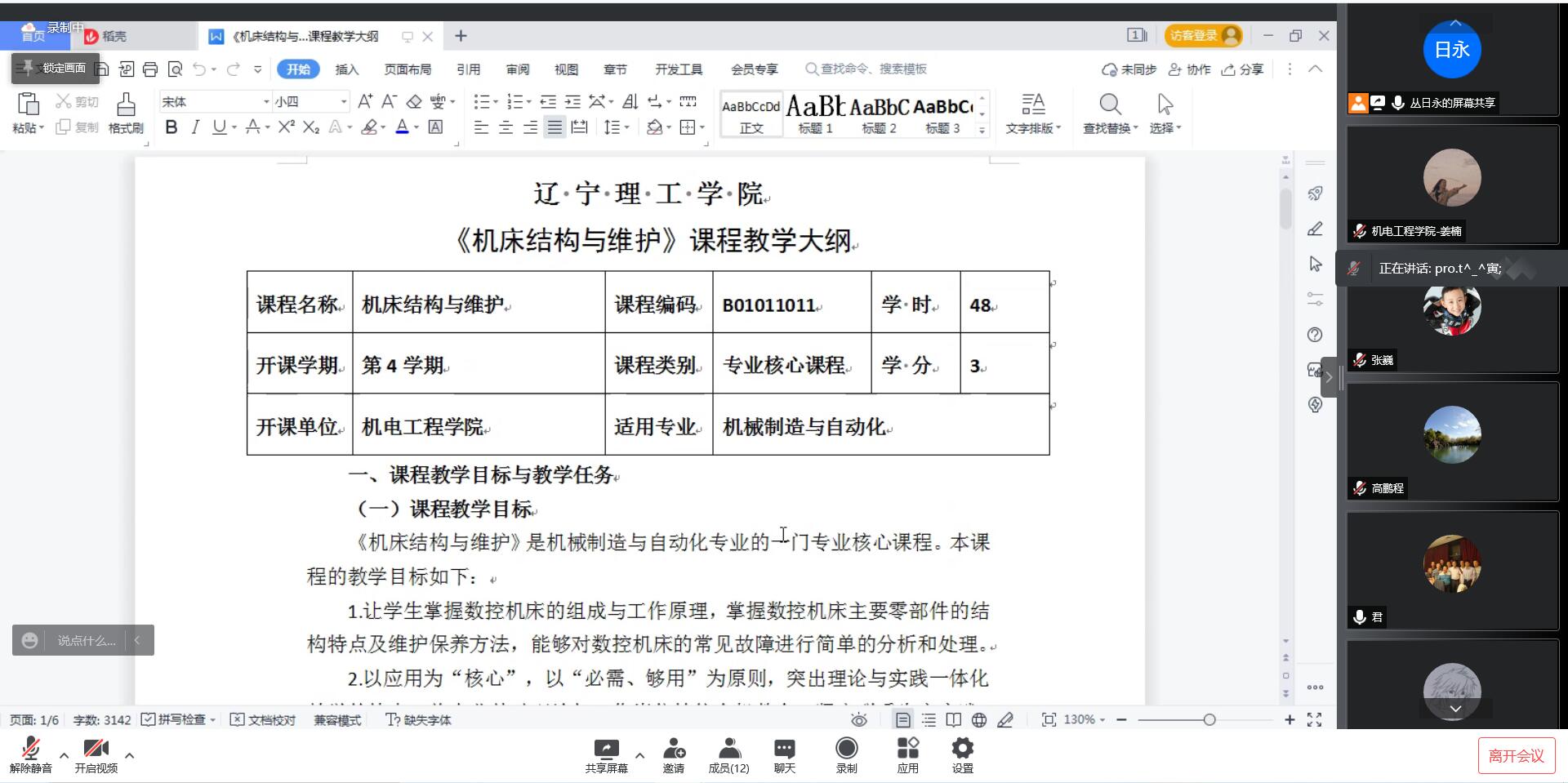Screen dimensions: 1568x783
Task: Click visitor login (访客登录) button
Action: [x=1204, y=35]
